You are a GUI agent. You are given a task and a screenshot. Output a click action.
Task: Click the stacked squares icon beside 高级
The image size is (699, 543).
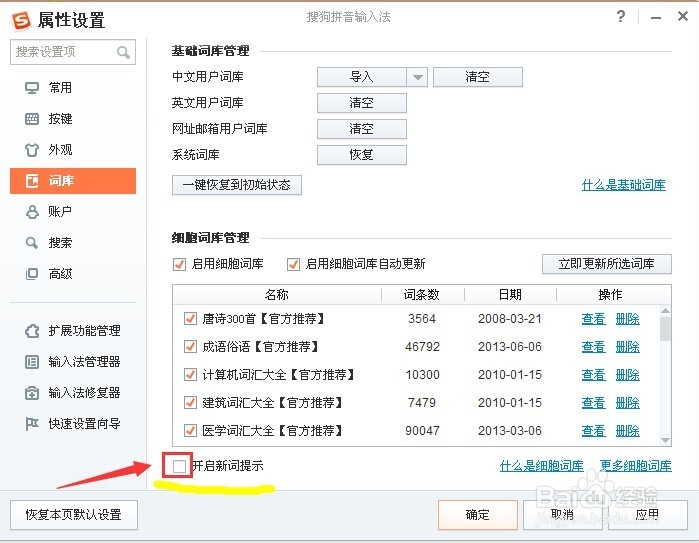click(32, 274)
